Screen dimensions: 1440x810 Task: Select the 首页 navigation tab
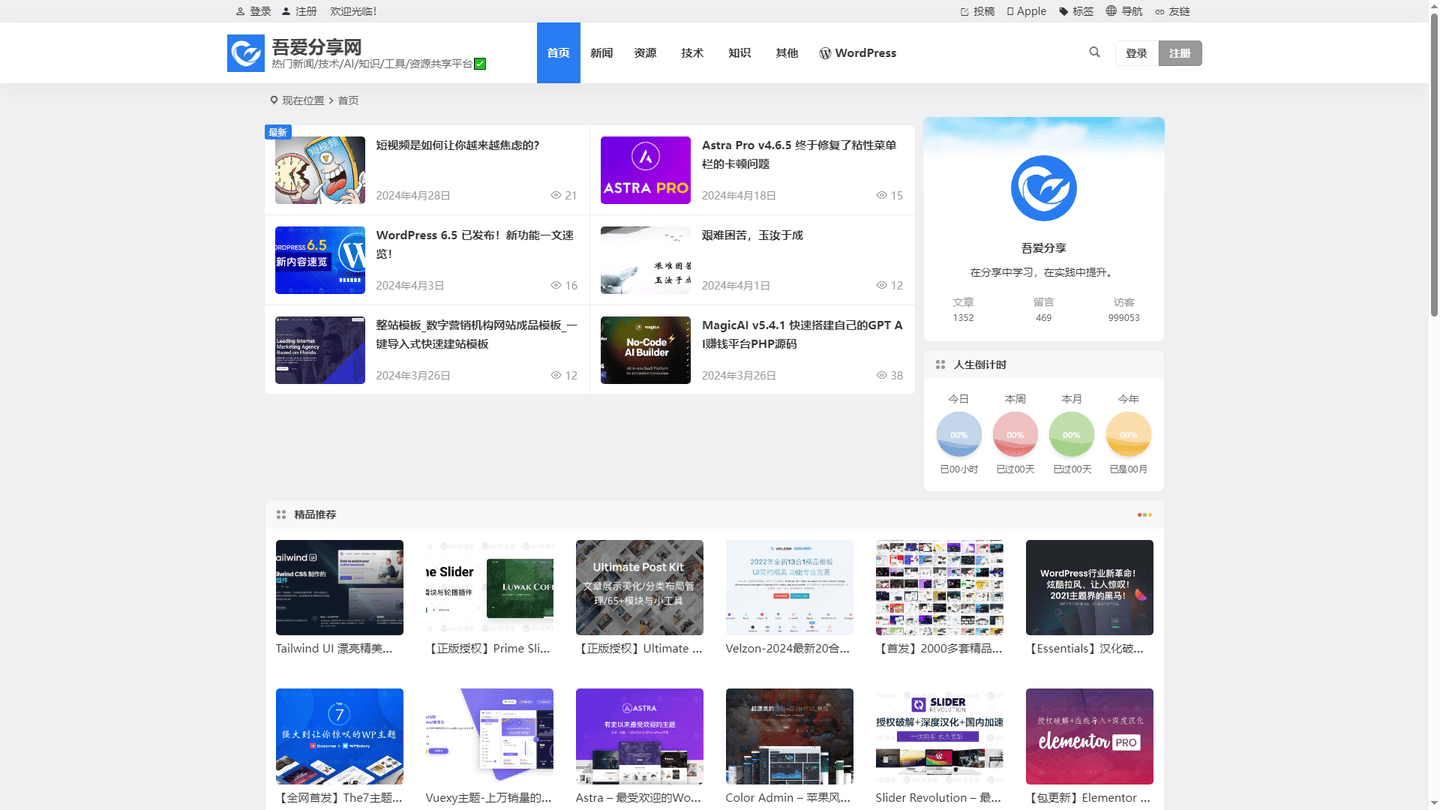(x=558, y=53)
